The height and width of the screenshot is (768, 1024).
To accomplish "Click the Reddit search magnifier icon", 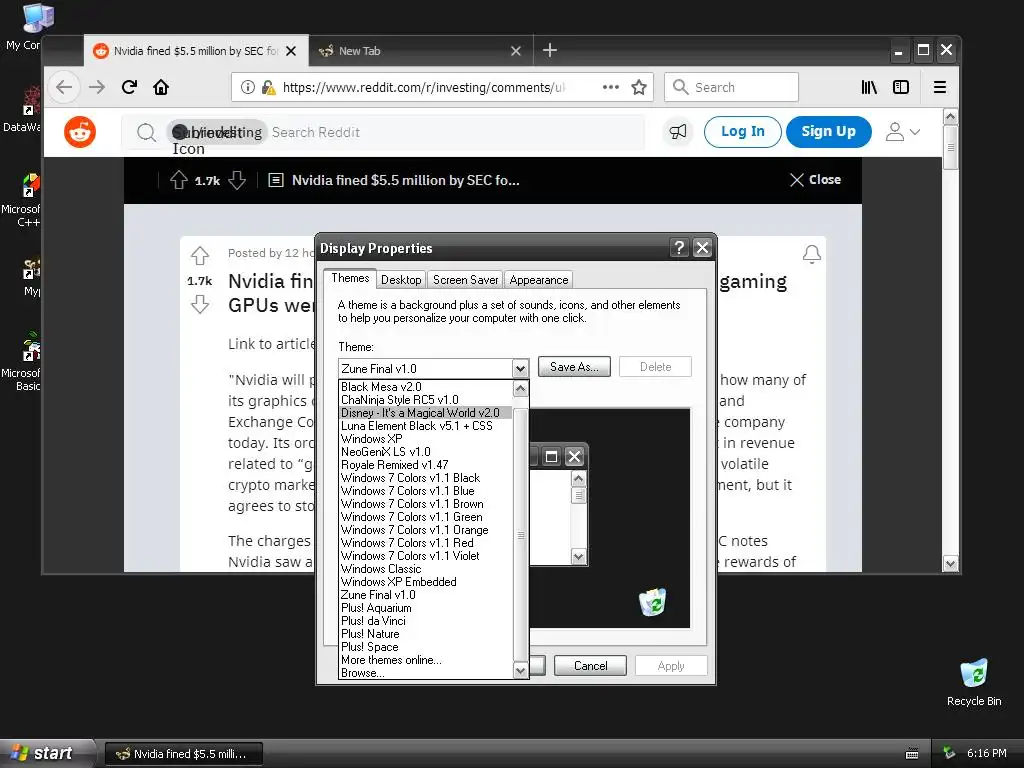I will (x=146, y=133).
